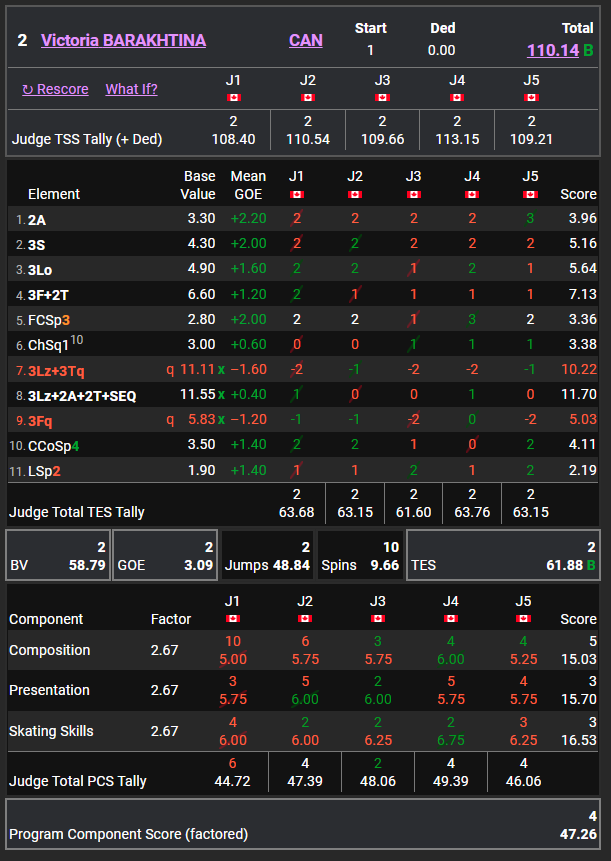Open the What If? link
The width and height of the screenshot is (611, 861).
pyautogui.click(x=131, y=89)
